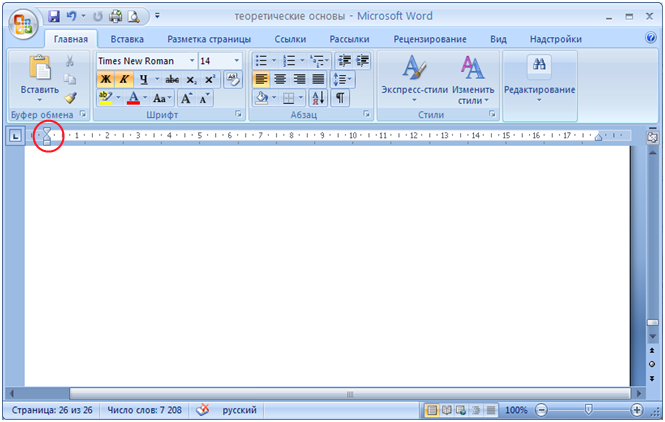Toggle subscript formatting
Screen dimensions: 665x422
pyautogui.click(x=191, y=79)
